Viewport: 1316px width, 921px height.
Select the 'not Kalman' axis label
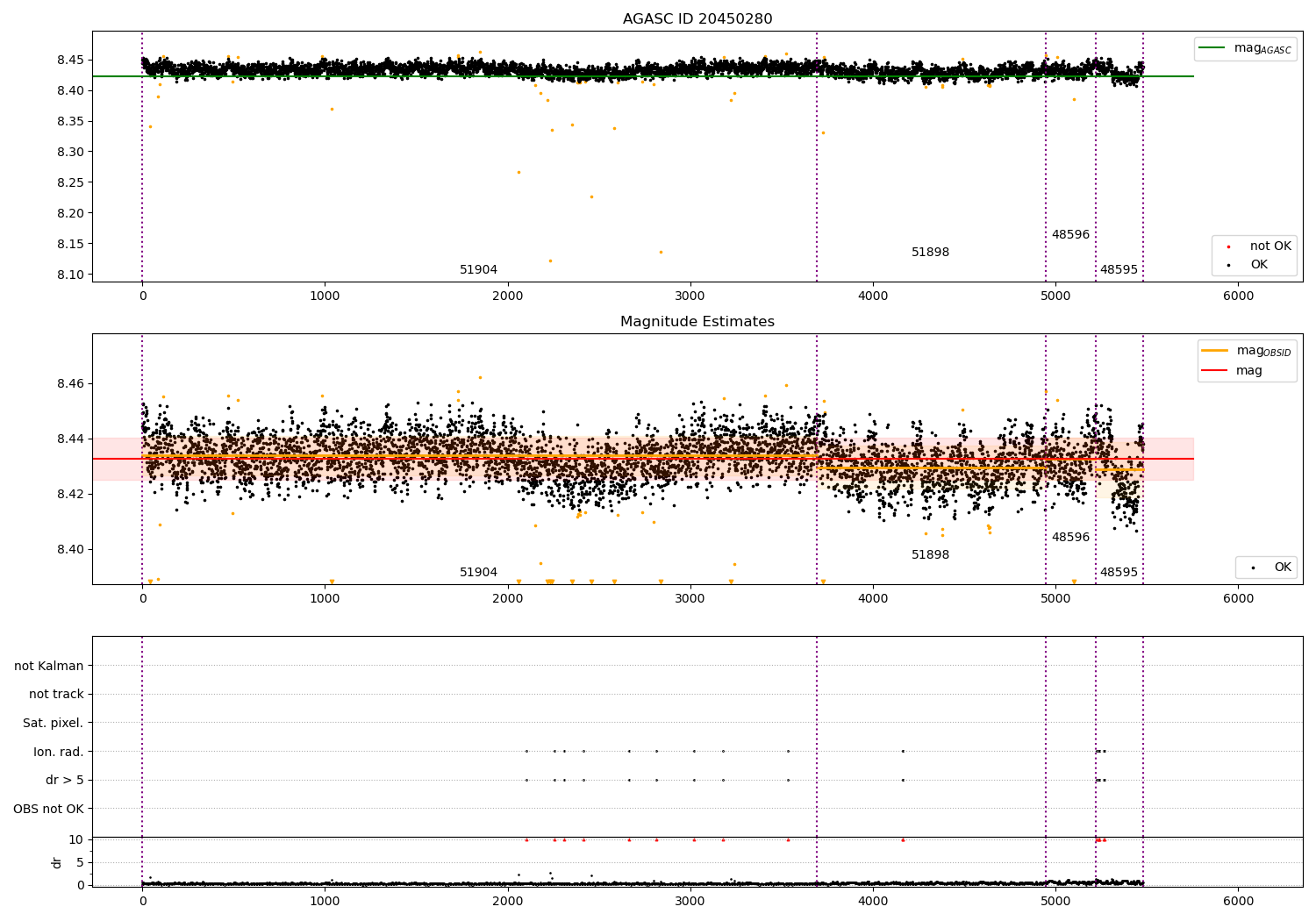[x=49, y=666]
